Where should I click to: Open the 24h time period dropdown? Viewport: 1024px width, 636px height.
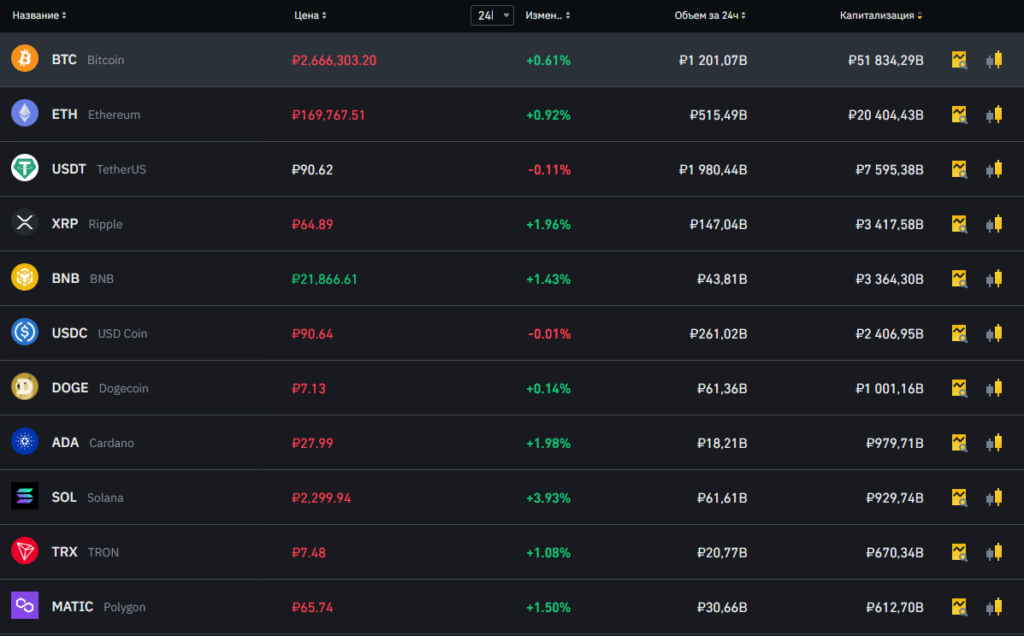click(x=492, y=15)
